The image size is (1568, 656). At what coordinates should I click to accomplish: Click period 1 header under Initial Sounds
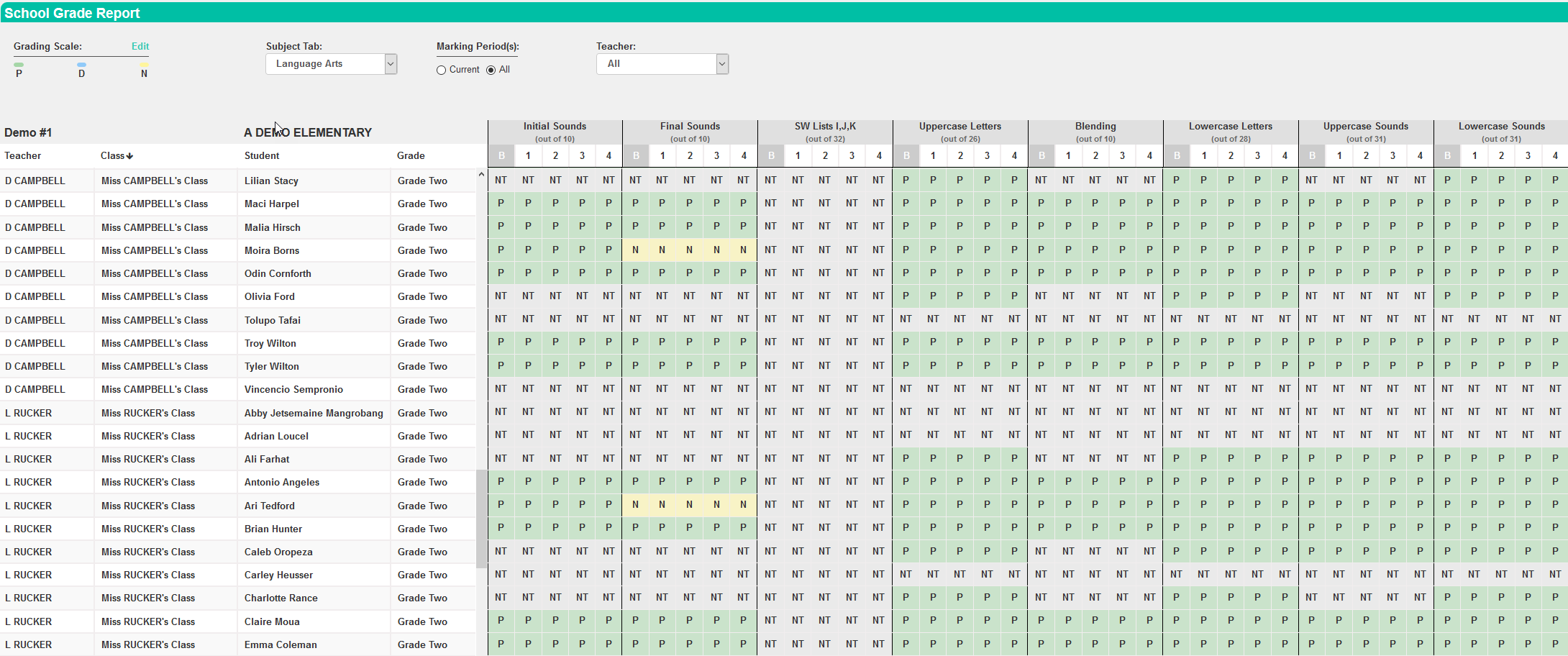click(528, 155)
